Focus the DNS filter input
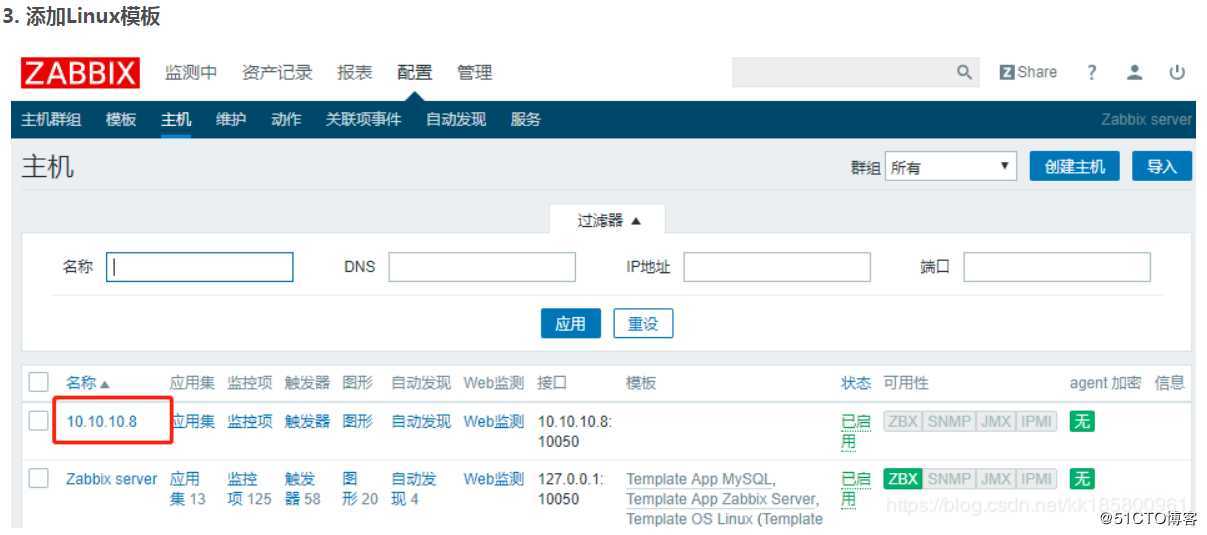Screen dimensions: 1207x535 click(x=482, y=267)
